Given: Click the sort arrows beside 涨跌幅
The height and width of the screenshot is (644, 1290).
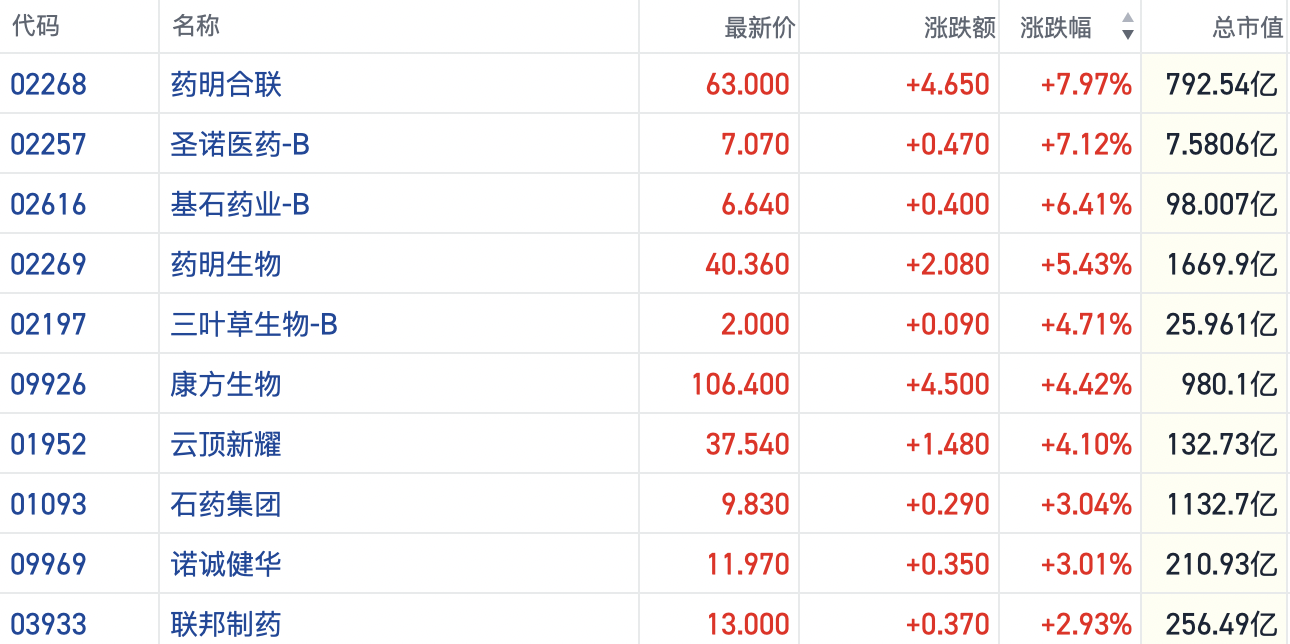Looking at the screenshot, I should [1128, 27].
